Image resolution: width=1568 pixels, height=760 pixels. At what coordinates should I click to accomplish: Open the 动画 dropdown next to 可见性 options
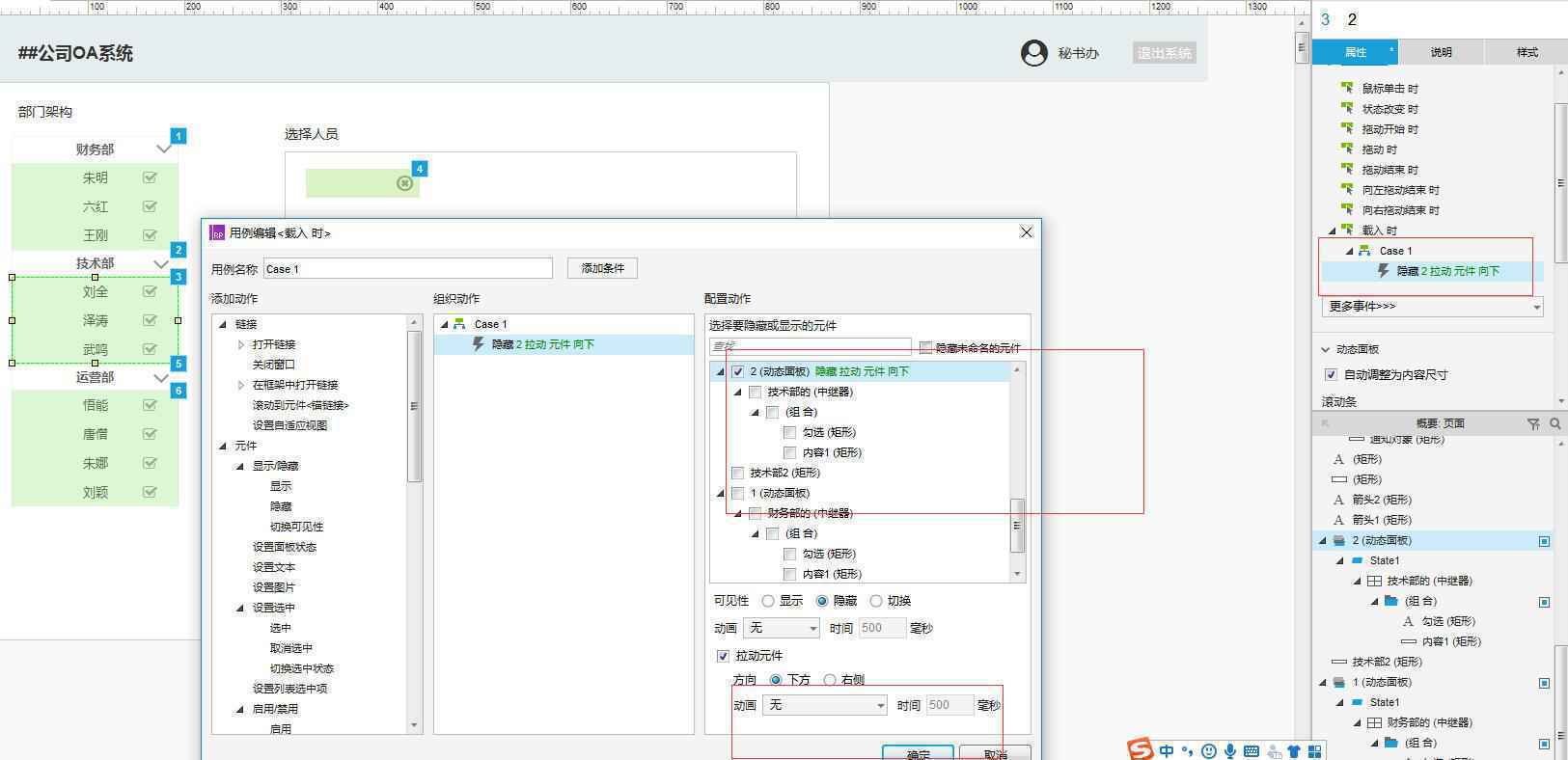[x=782, y=628]
